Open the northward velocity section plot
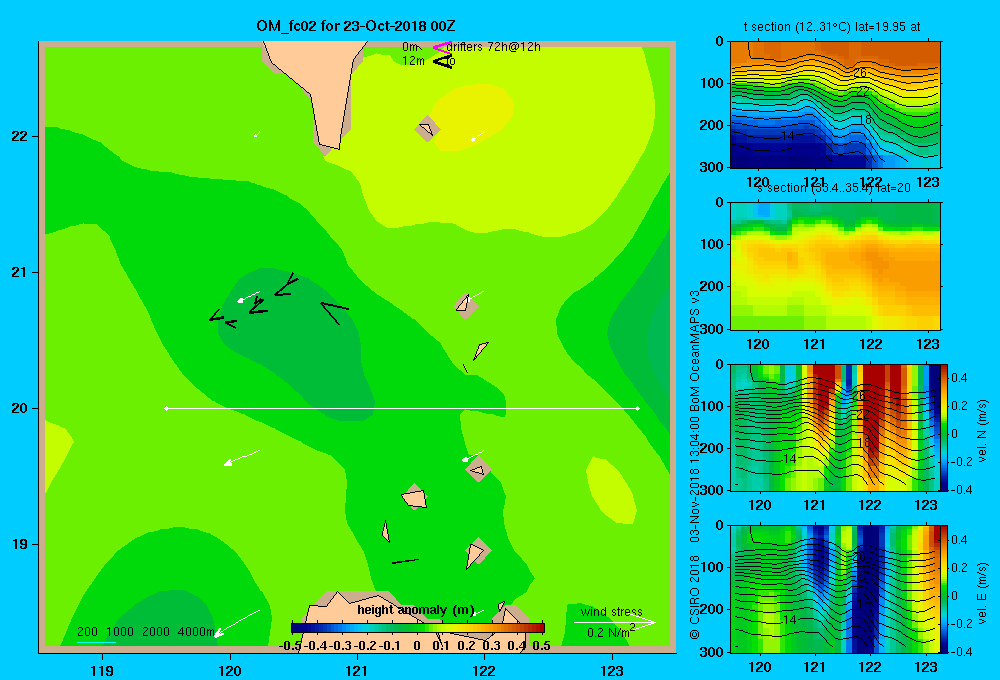Screen dimensions: 1000x680 click(835, 427)
